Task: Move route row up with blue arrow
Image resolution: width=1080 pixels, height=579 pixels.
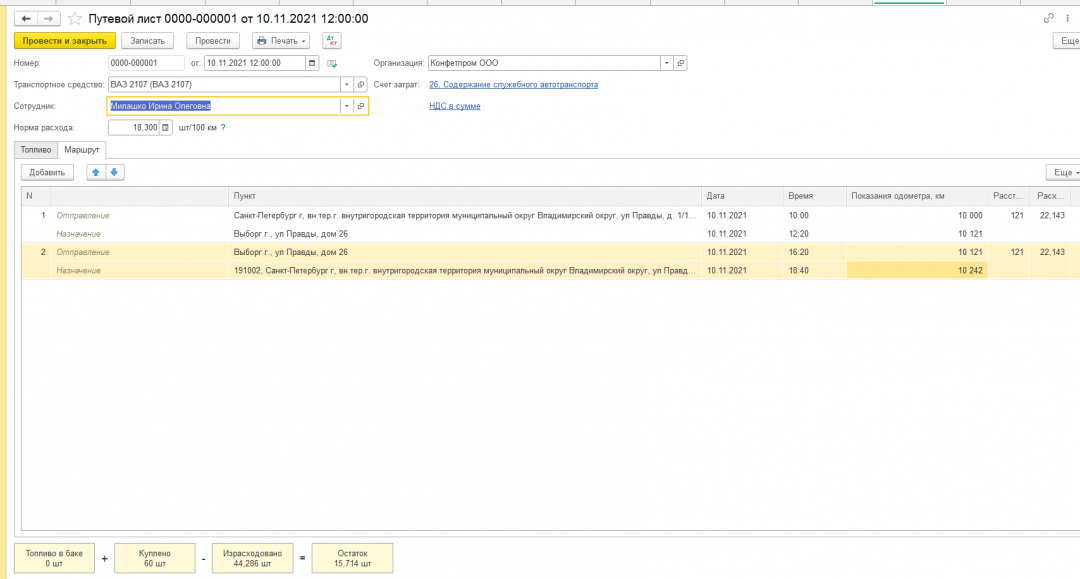Action: (x=96, y=172)
